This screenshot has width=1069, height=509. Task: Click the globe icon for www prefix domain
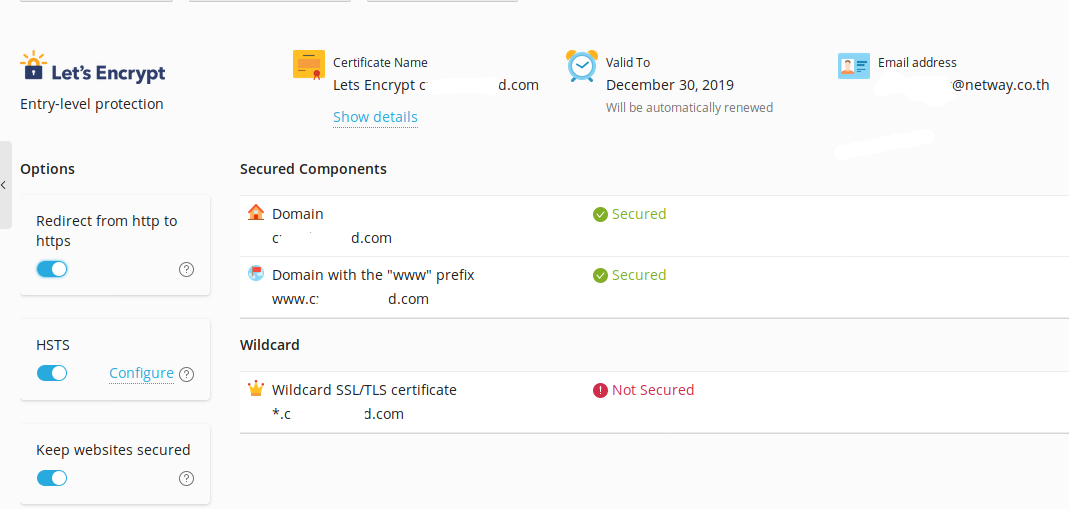coord(256,273)
